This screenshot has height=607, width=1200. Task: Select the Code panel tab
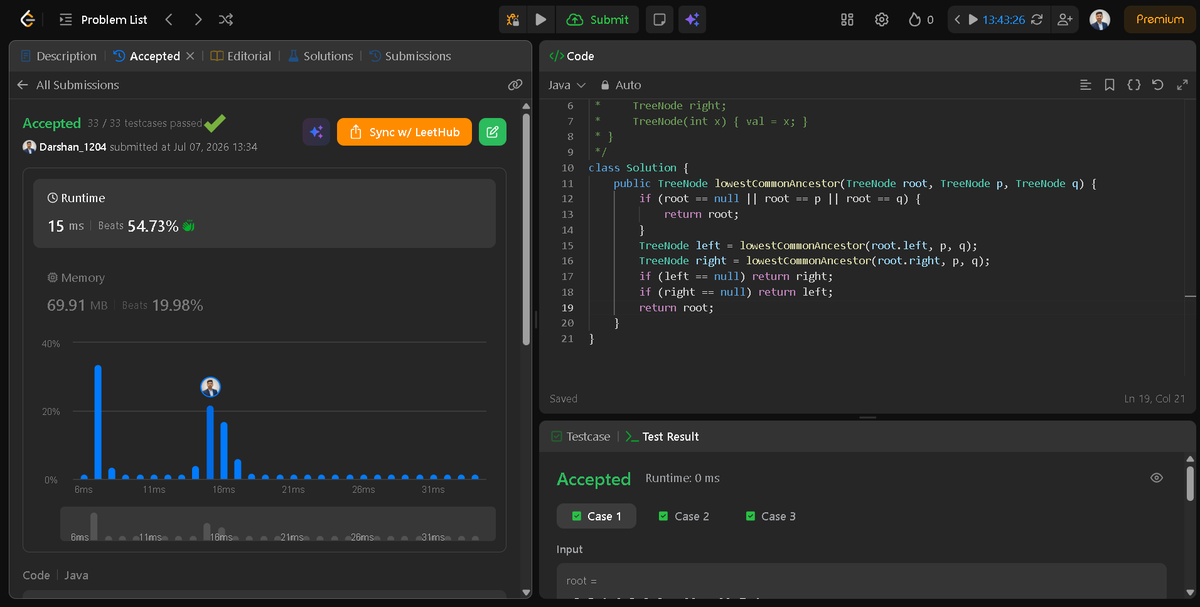(x=572, y=56)
